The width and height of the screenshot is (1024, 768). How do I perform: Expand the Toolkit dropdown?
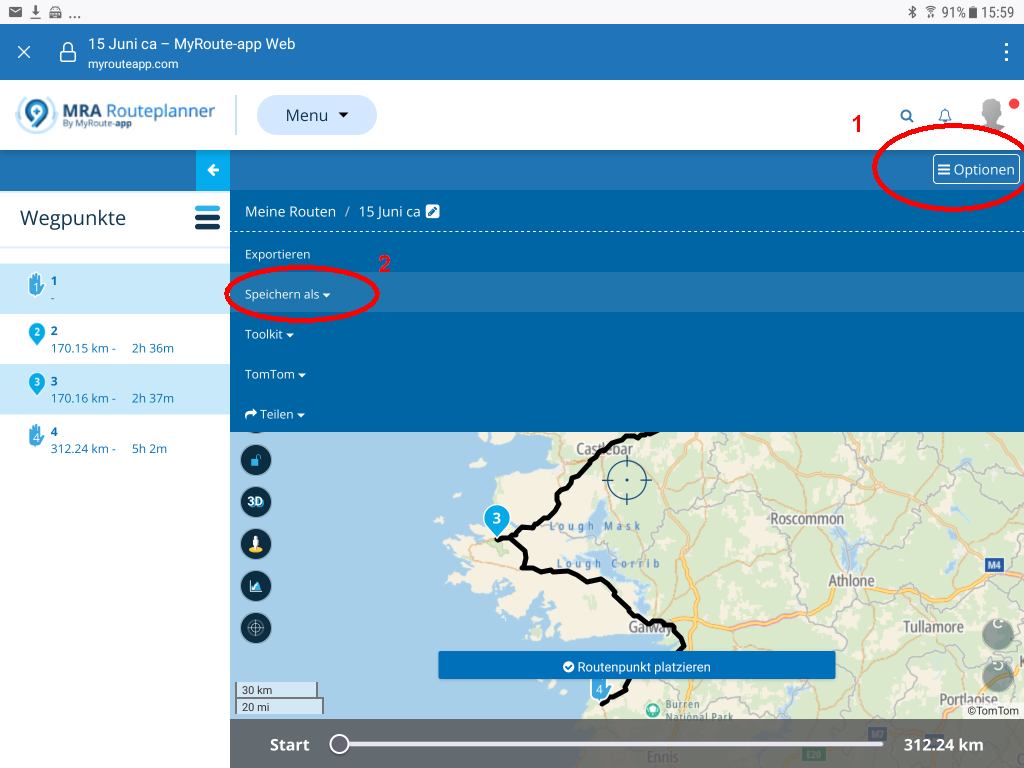tap(269, 334)
